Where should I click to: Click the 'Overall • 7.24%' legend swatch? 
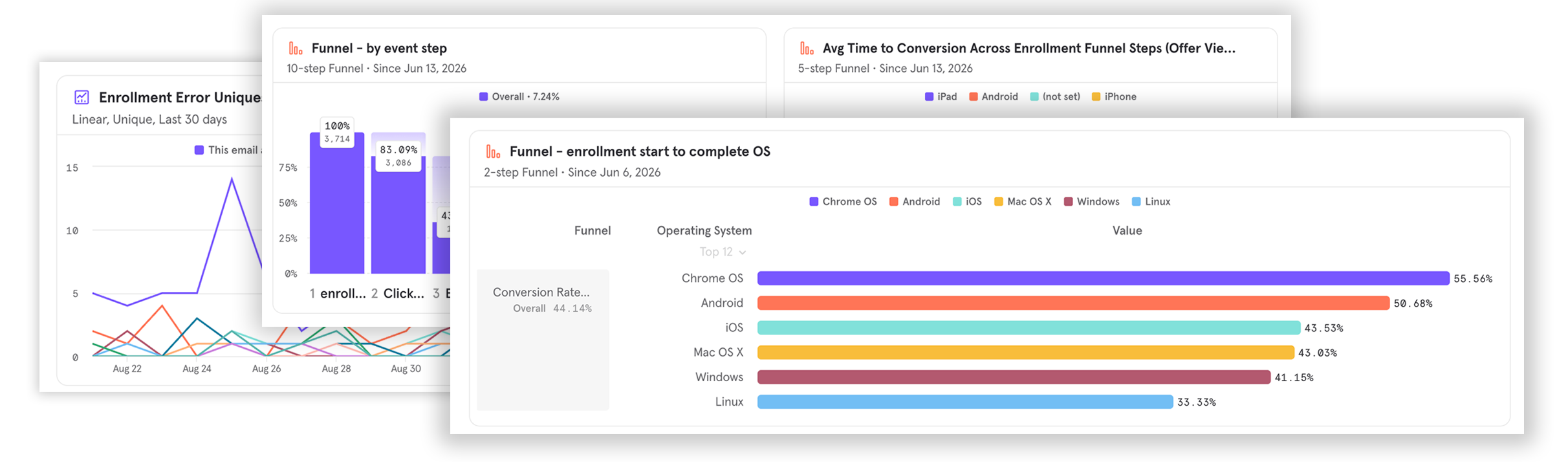[483, 97]
